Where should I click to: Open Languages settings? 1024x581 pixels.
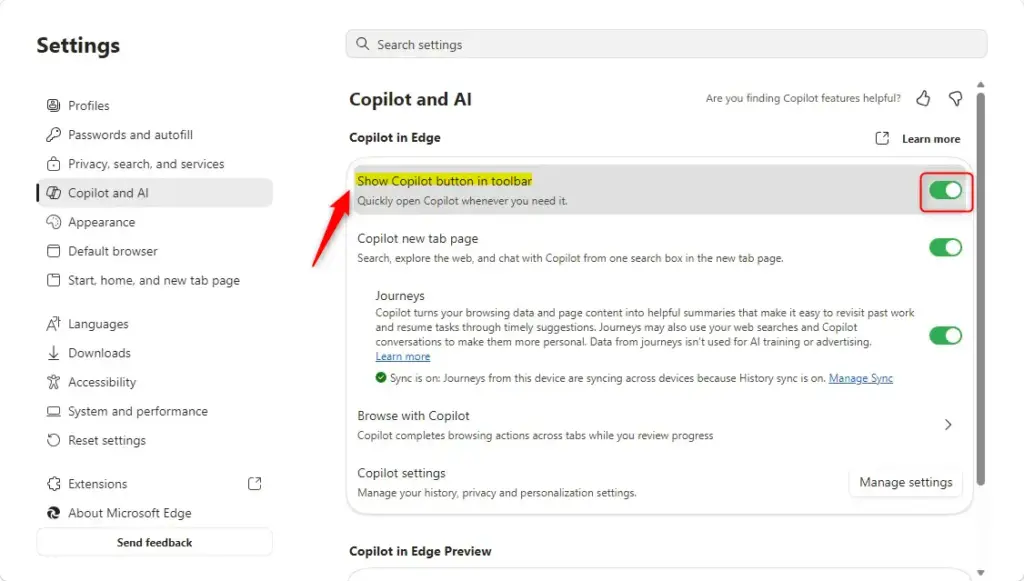pos(155,324)
